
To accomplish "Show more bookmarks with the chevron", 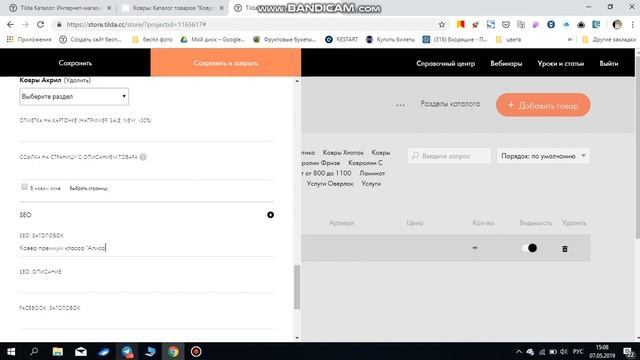I will coord(570,40).
